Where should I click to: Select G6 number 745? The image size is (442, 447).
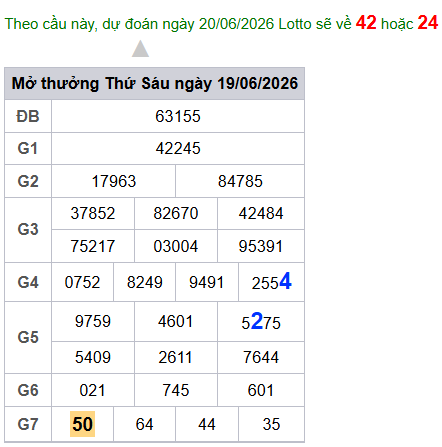tap(176, 390)
